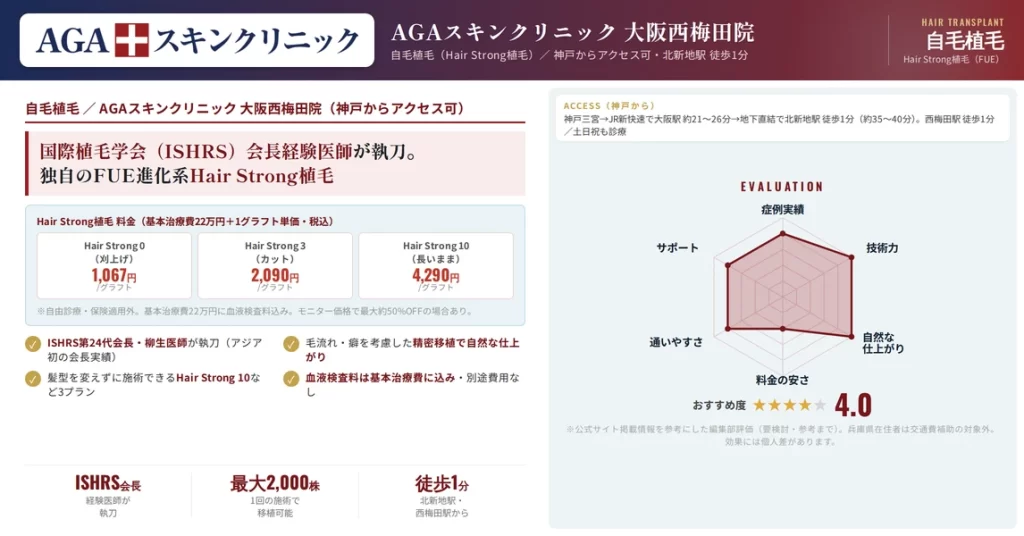Click the 料金の安さ radar chart label

pyautogui.click(x=782, y=380)
